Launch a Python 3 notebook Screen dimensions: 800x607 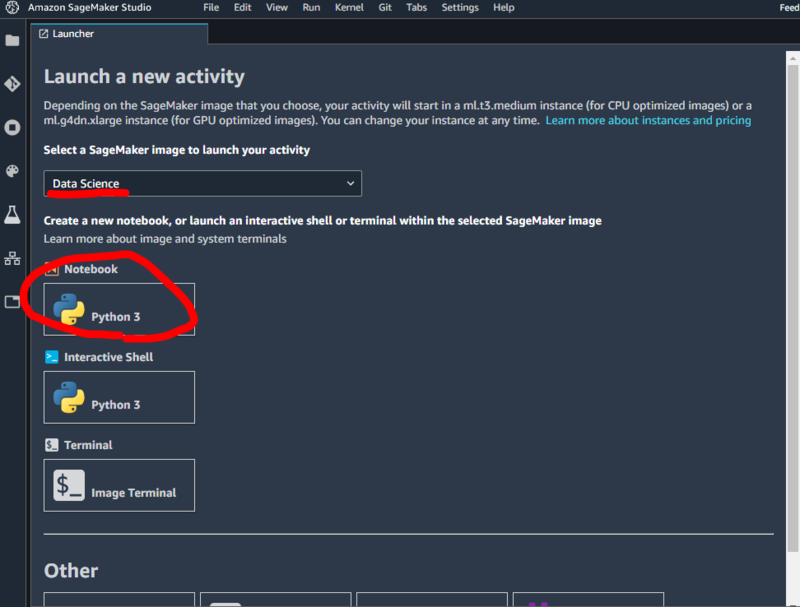(x=119, y=309)
